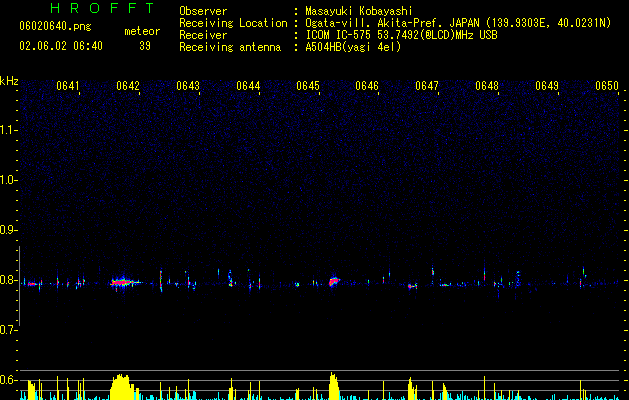Click the 1.1 kHz frequency label

(8, 130)
